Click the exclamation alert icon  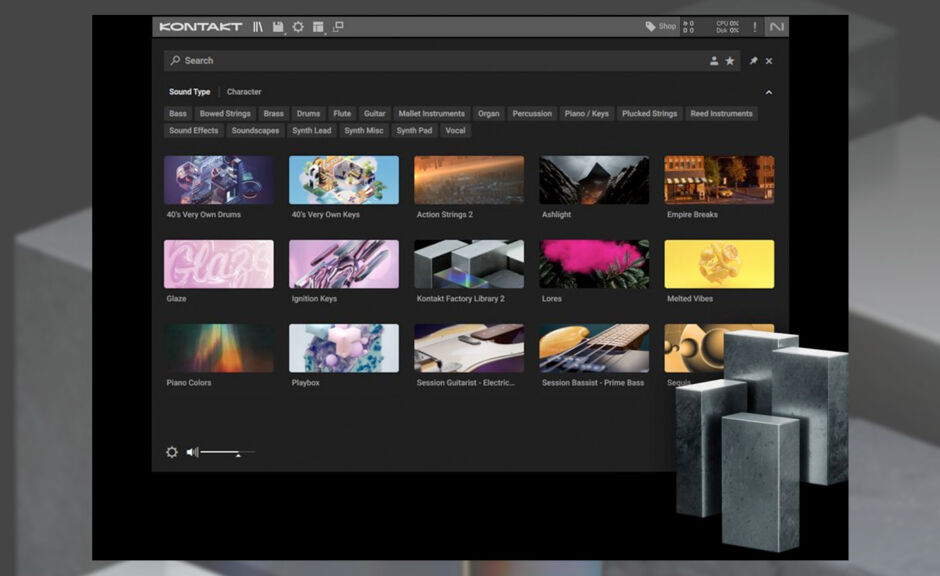[x=754, y=27]
